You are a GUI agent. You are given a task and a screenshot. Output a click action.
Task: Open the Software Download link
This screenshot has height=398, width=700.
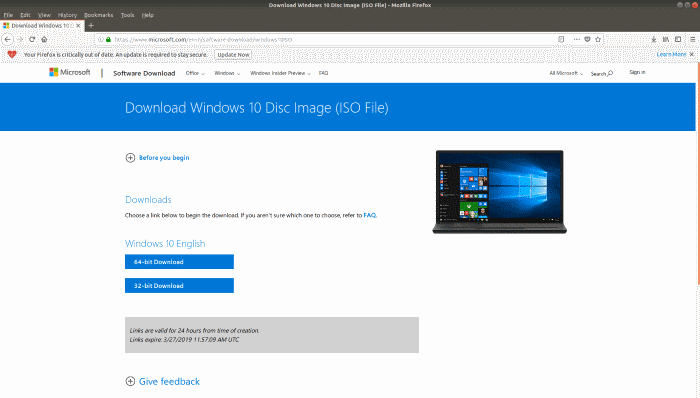click(x=144, y=73)
